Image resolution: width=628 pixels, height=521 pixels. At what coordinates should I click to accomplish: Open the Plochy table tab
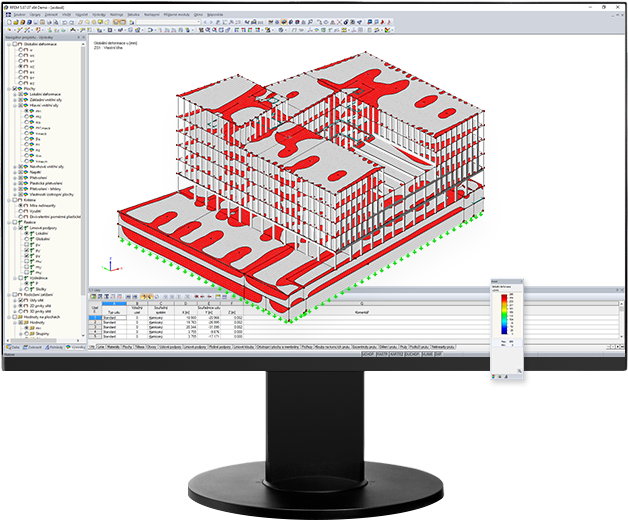127,347
